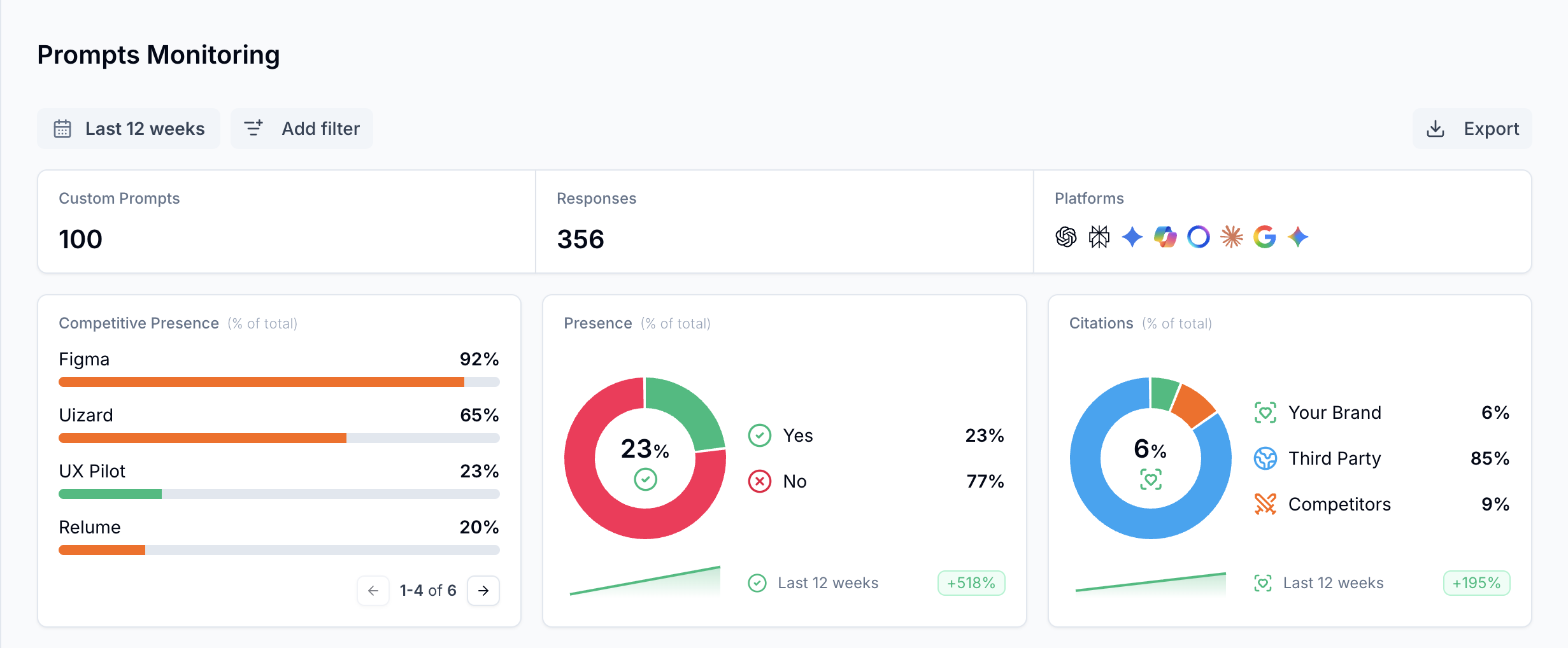This screenshot has height=648, width=1568.
Task: Click the Competitors crossed swords icon
Action: pyautogui.click(x=1265, y=504)
